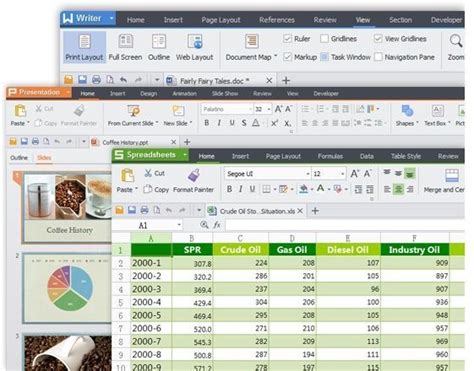Switch Writer to Full Screen view
The image size is (474, 371).
point(125,47)
